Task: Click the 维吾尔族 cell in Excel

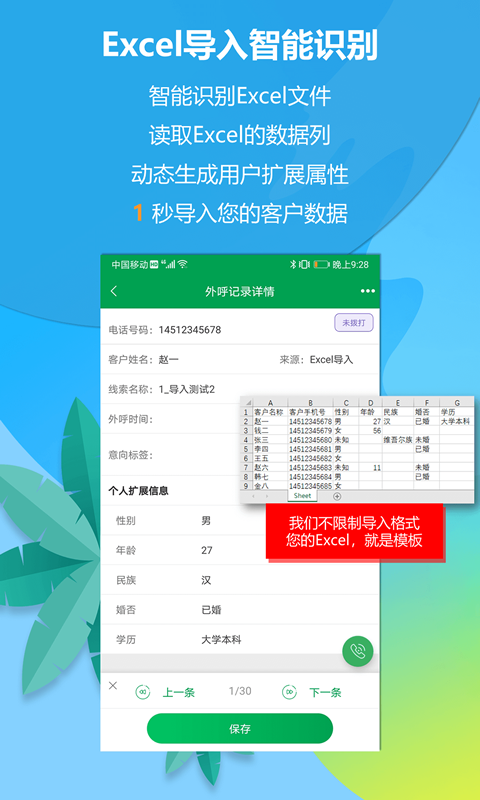Action: click(398, 440)
